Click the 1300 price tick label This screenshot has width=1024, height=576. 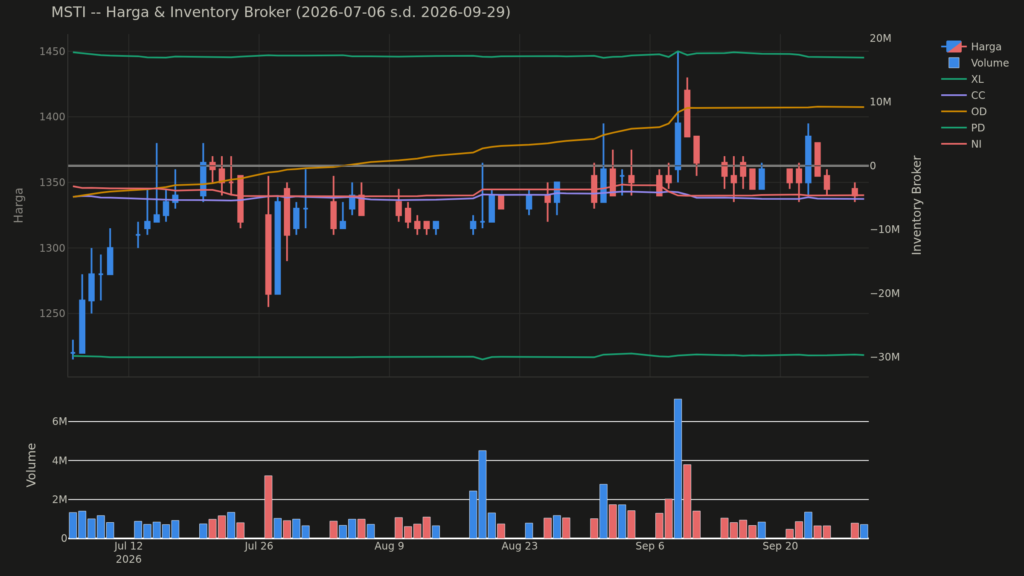point(52,248)
